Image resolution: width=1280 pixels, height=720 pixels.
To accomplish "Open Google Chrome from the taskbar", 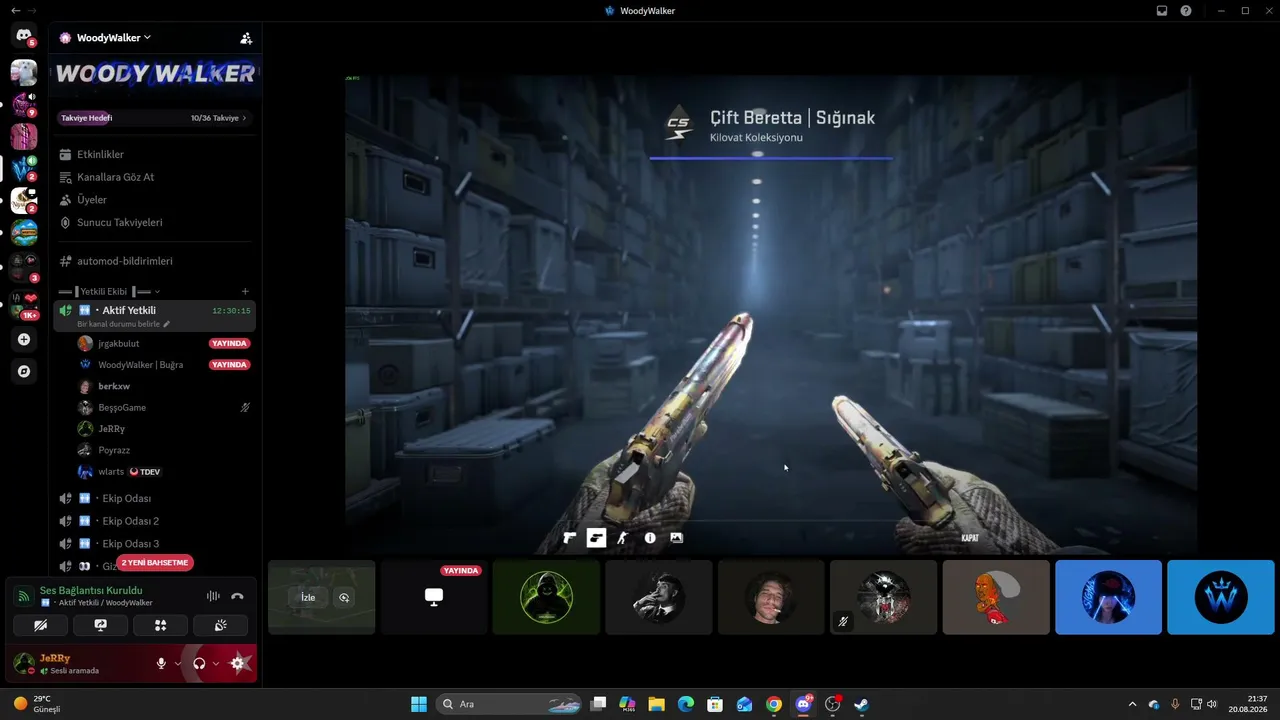I will [x=774, y=704].
